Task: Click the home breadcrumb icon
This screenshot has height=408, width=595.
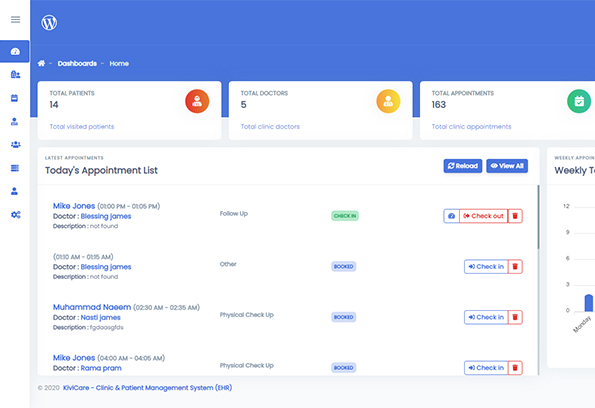Action: point(41,63)
